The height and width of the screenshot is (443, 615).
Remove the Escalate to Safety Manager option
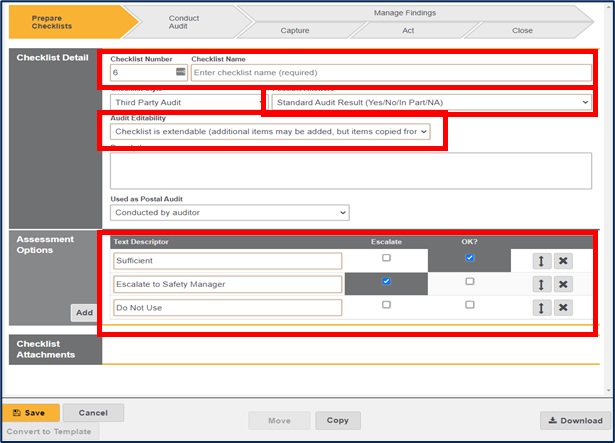(x=564, y=284)
